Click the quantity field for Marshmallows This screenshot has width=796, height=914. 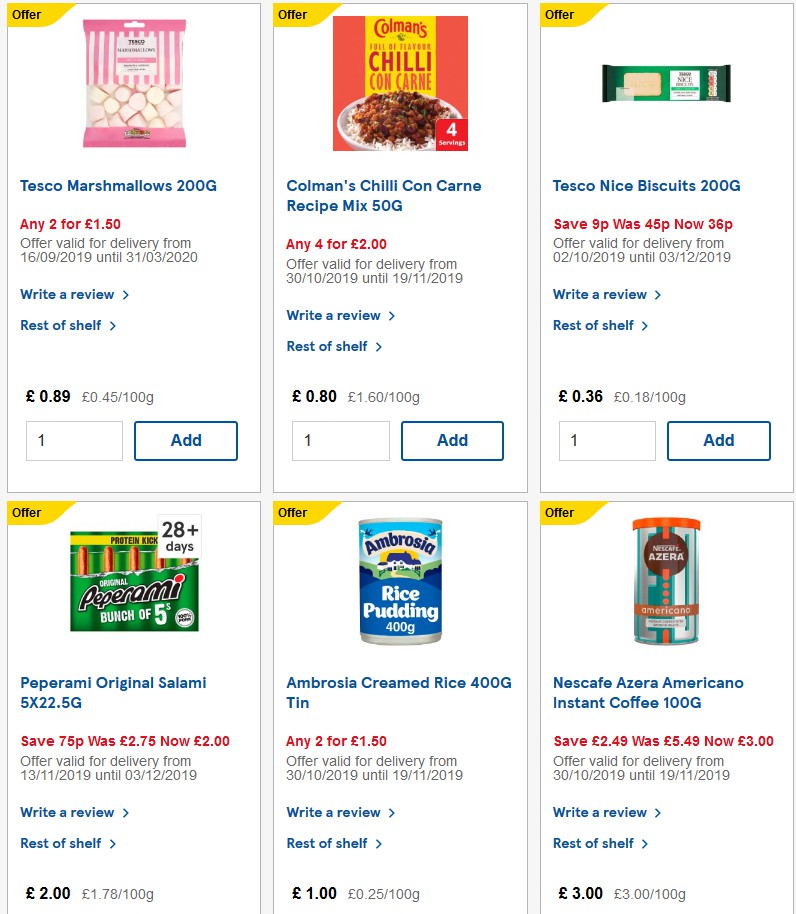[74, 440]
